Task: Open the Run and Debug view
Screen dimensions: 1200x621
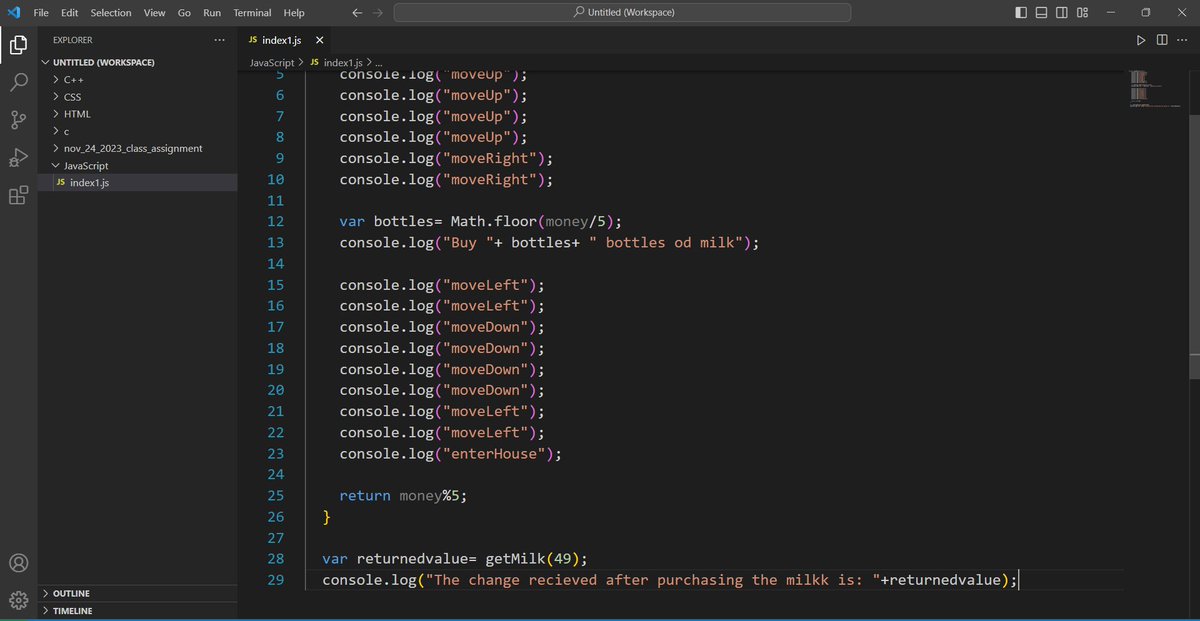Action: tap(18, 158)
